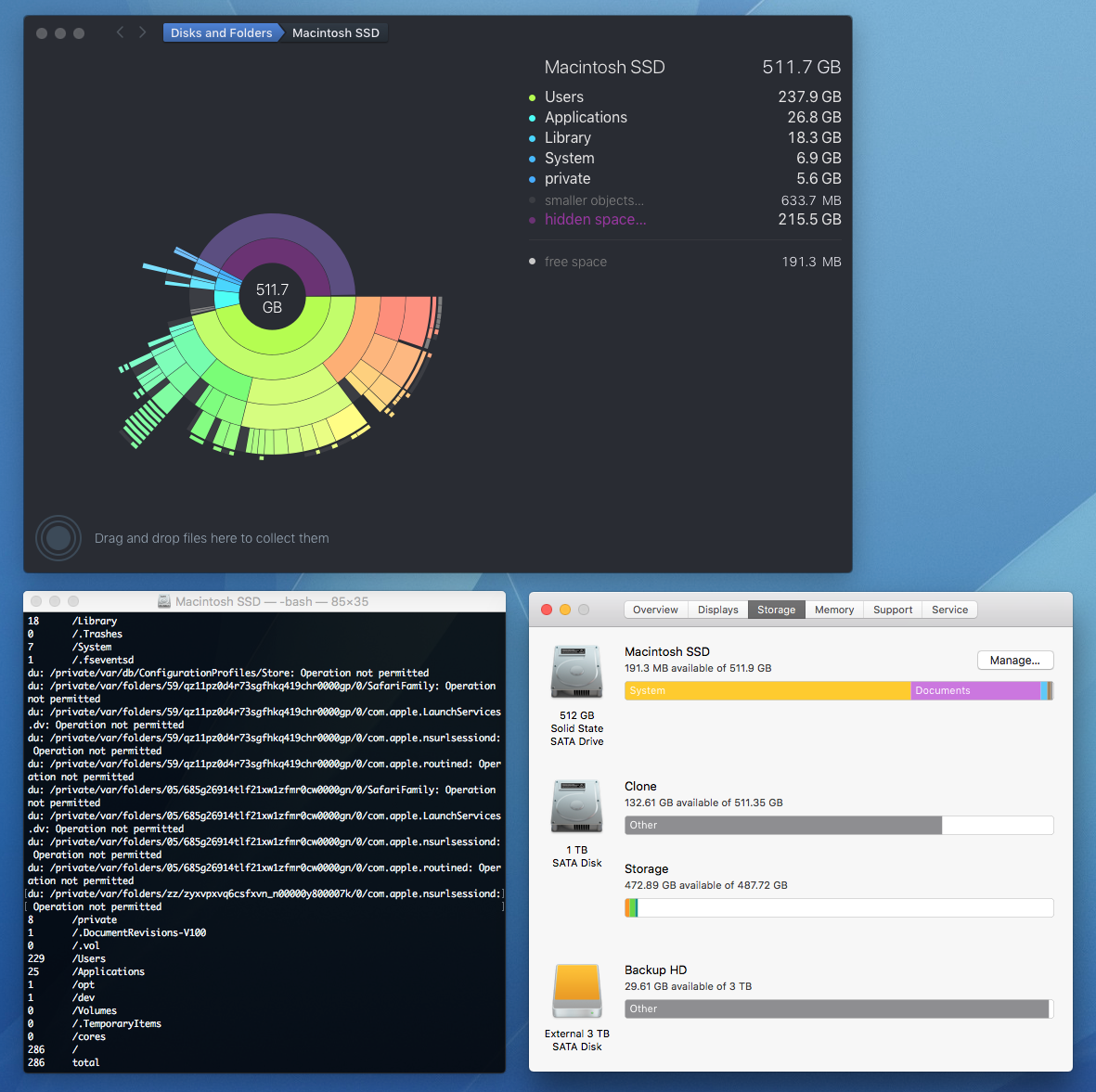Click the Clone SATA disk drive icon
The height and width of the screenshot is (1092, 1096).
point(576,807)
